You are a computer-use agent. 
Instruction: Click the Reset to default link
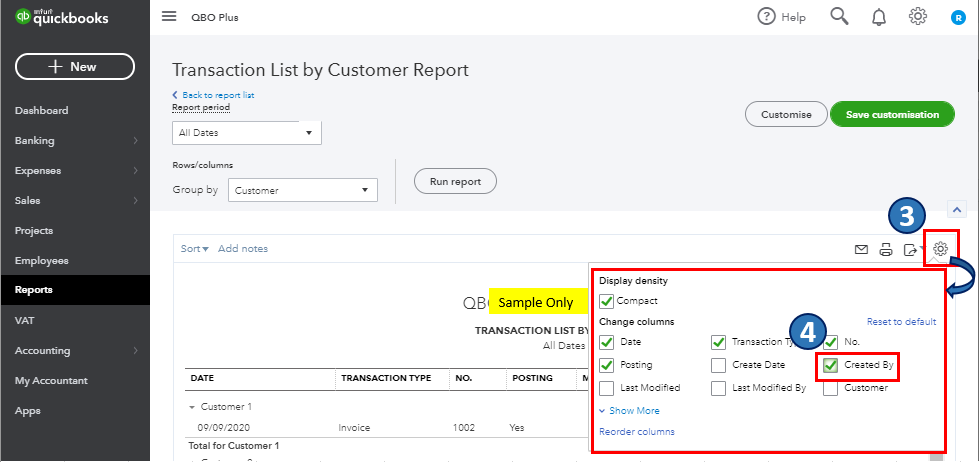(901, 322)
